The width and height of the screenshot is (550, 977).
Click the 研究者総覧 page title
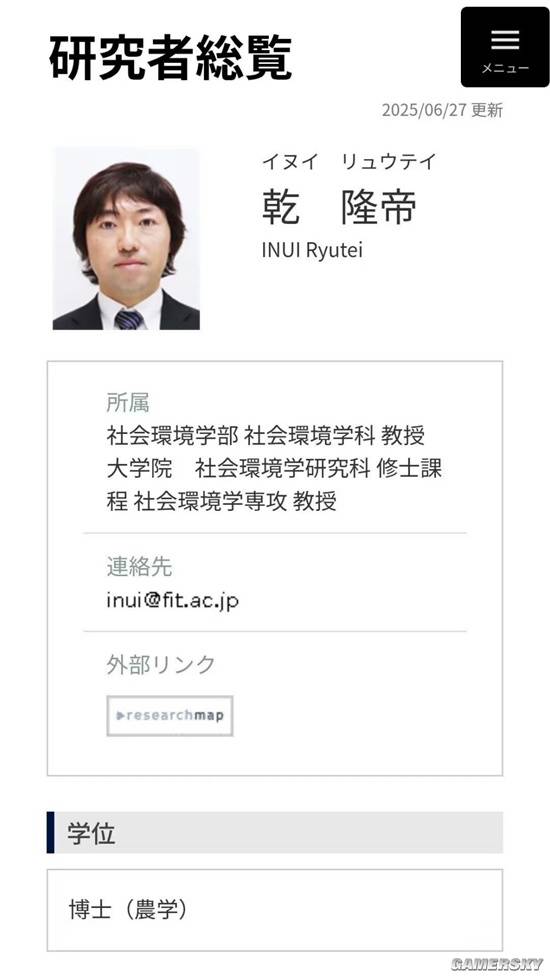coord(170,59)
